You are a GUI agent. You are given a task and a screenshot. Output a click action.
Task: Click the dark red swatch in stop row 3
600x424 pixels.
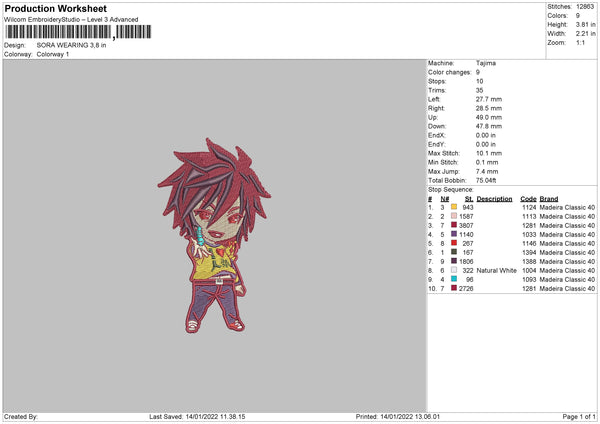tap(454, 225)
